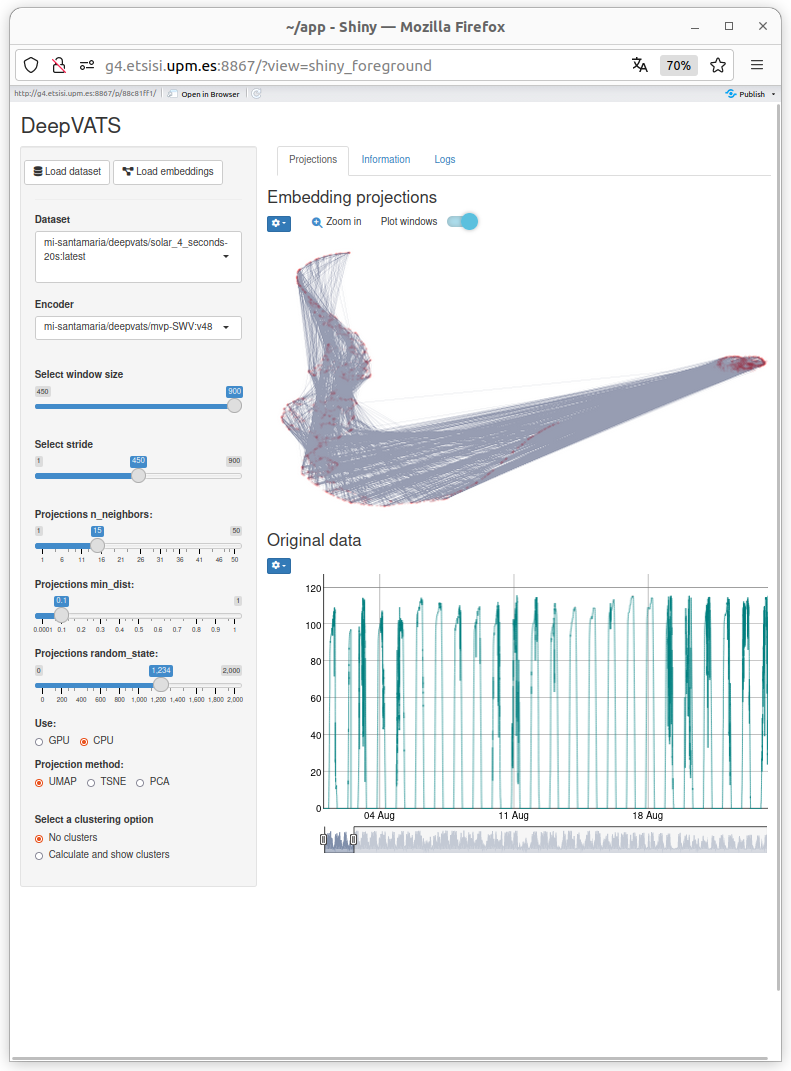This screenshot has width=791, height=1071.
Task: Select GPU radio button
Action: [39, 742]
